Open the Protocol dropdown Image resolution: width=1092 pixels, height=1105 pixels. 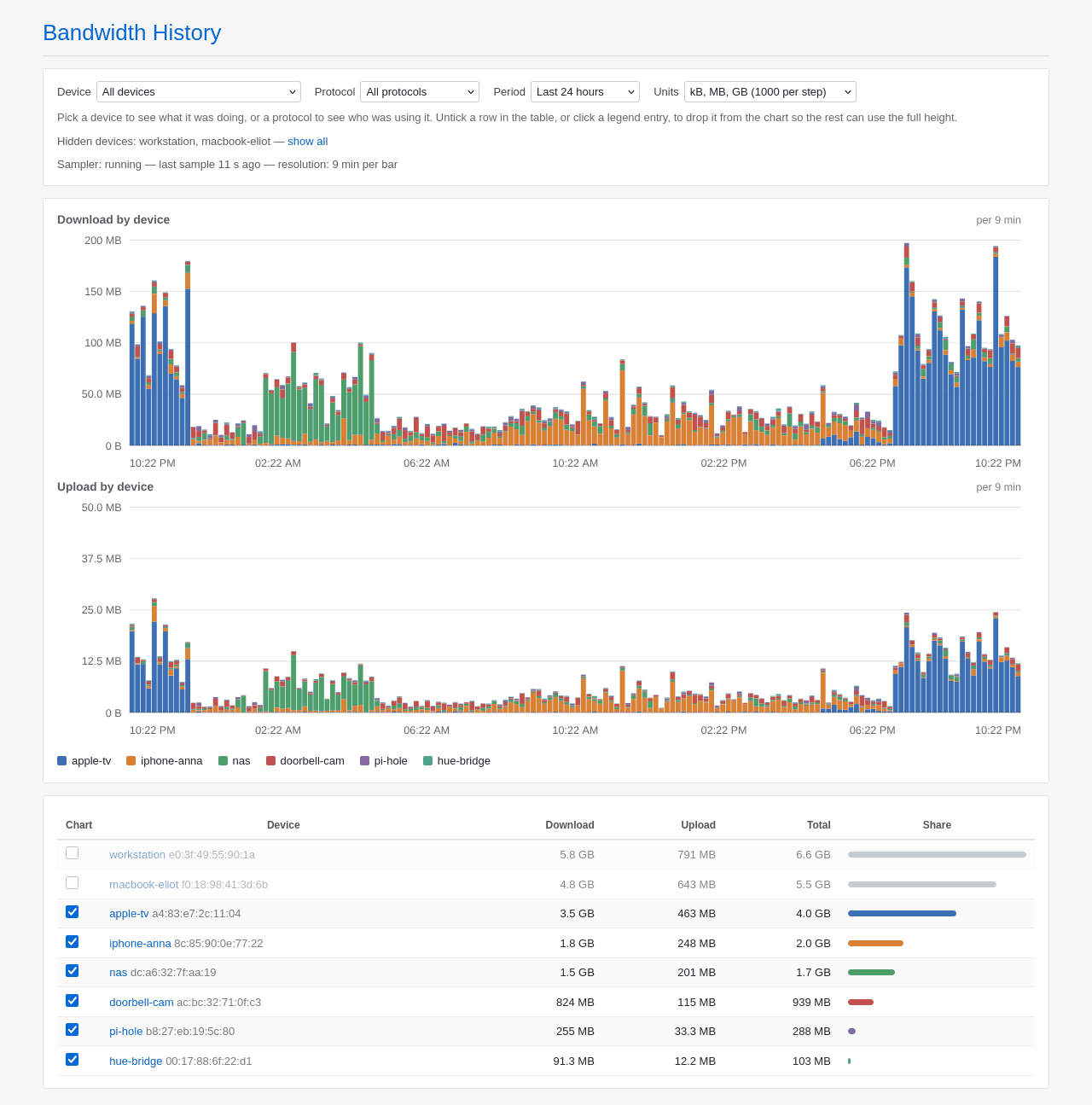coord(420,92)
